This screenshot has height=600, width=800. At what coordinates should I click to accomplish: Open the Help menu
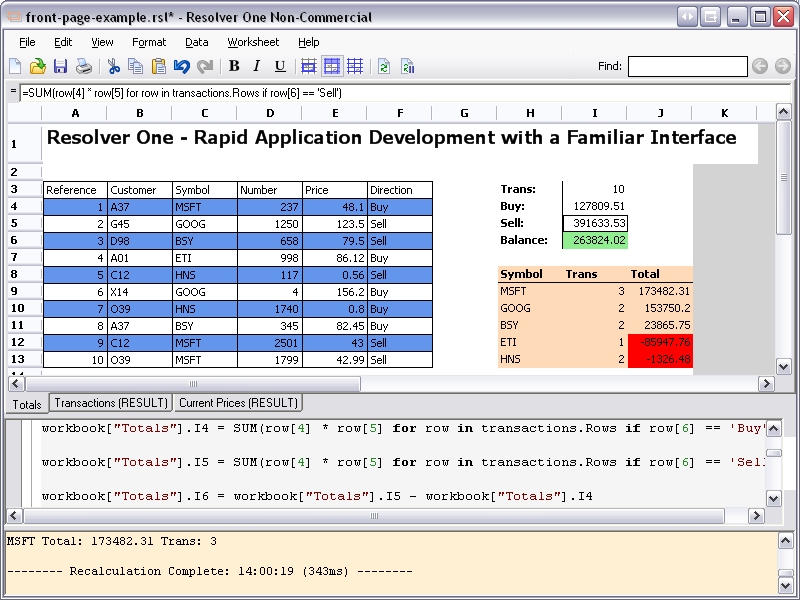tap(309, 42)
